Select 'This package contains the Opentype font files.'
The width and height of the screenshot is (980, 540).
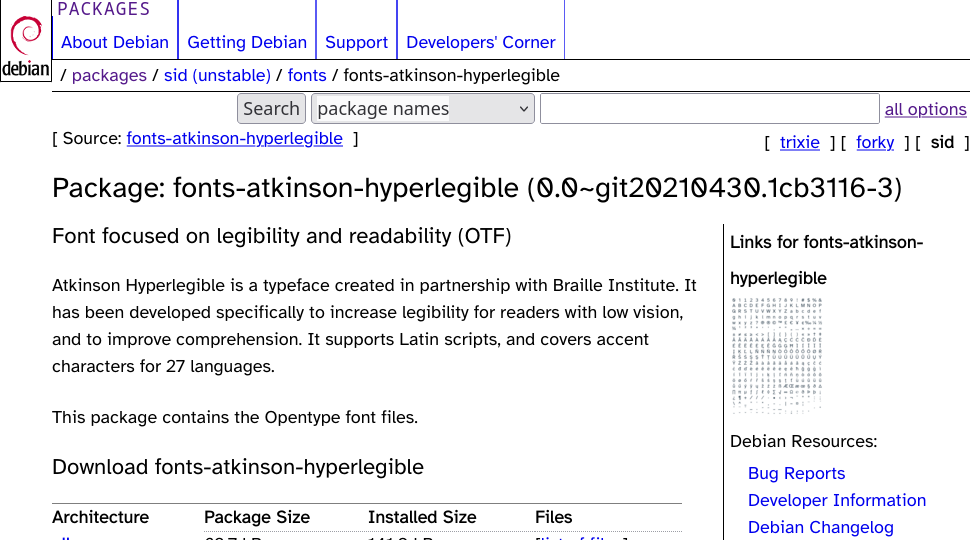(235, 417)
